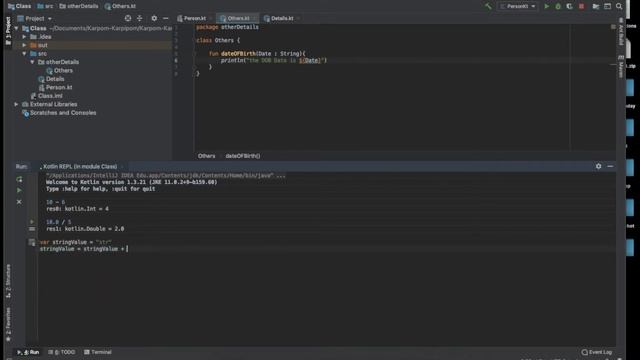Start debugging with the bug icon
640x360 pixels.
558,6
